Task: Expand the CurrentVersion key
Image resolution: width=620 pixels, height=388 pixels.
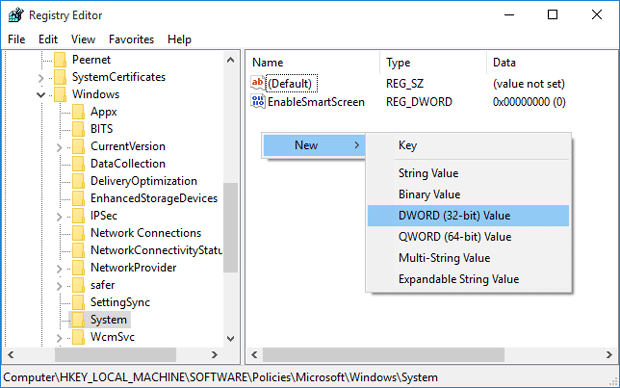Action: [x=59, y=148]
